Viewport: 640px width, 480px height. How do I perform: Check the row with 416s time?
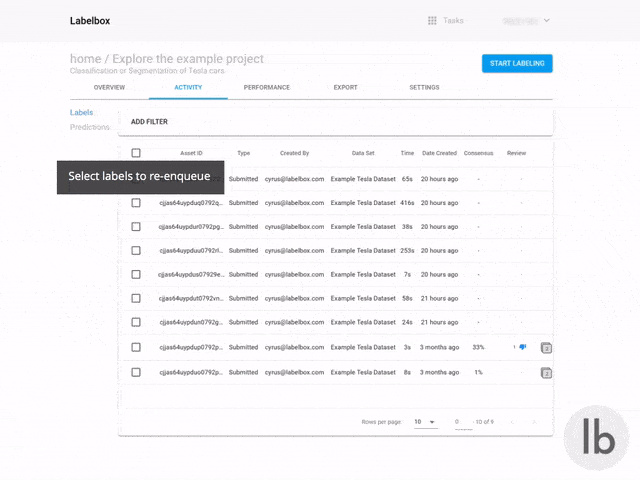pos(136,203)
